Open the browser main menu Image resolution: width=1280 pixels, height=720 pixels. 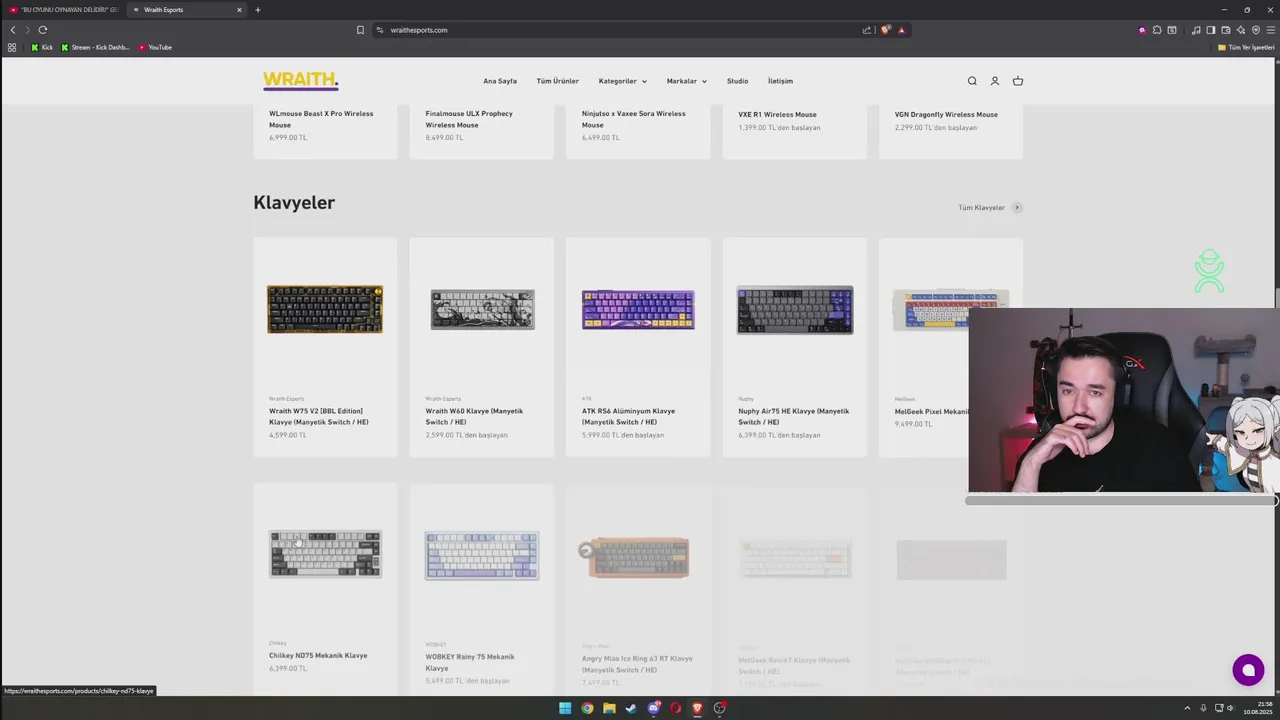tap(1271, 30)
